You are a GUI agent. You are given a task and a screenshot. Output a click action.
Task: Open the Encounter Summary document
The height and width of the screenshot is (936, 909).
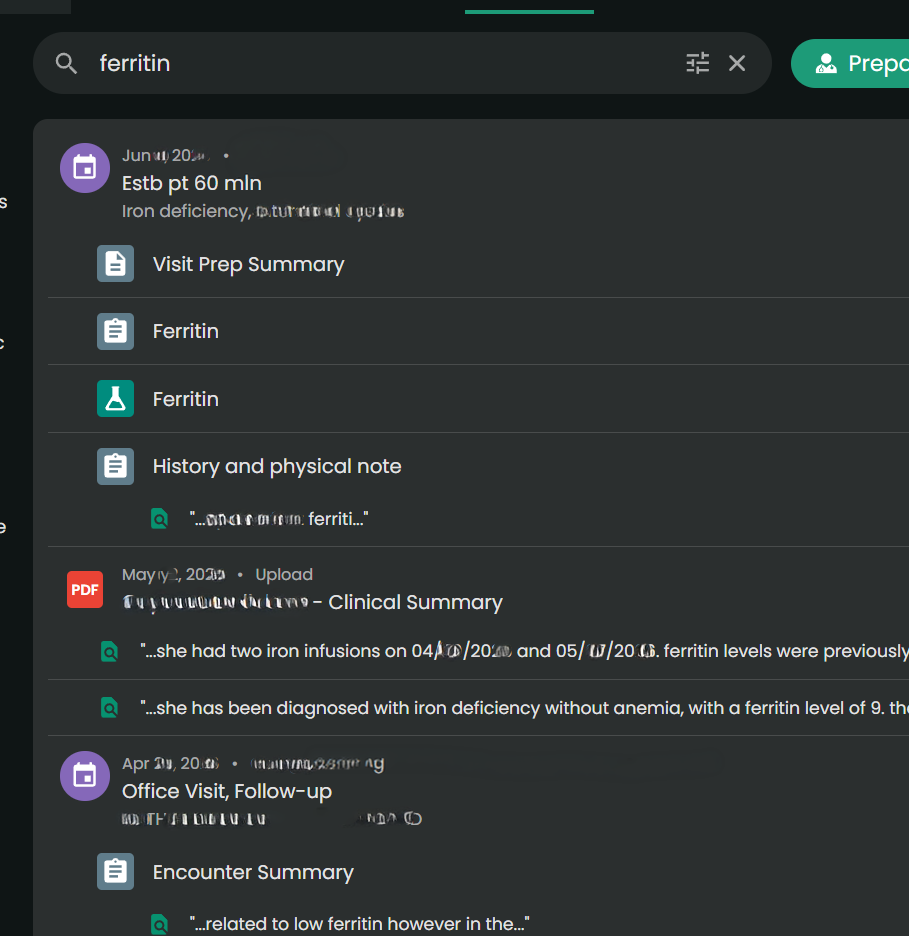[x=253, y=872]
